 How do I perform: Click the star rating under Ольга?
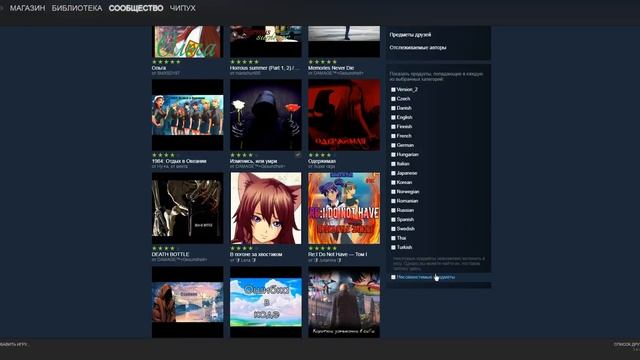[x=166, y=62]
